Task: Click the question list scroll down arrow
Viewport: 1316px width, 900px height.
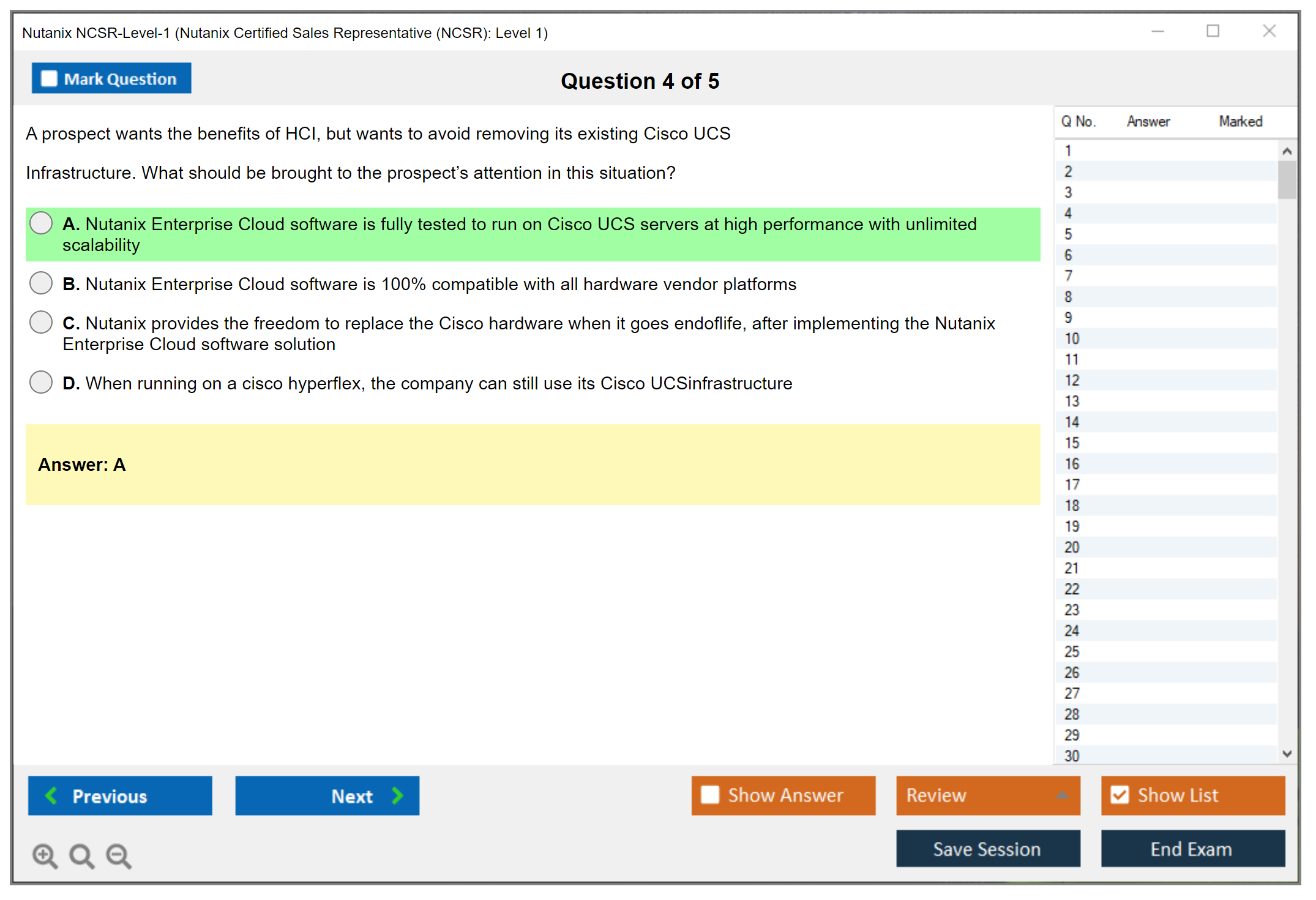Action: tap(1287, 754)
